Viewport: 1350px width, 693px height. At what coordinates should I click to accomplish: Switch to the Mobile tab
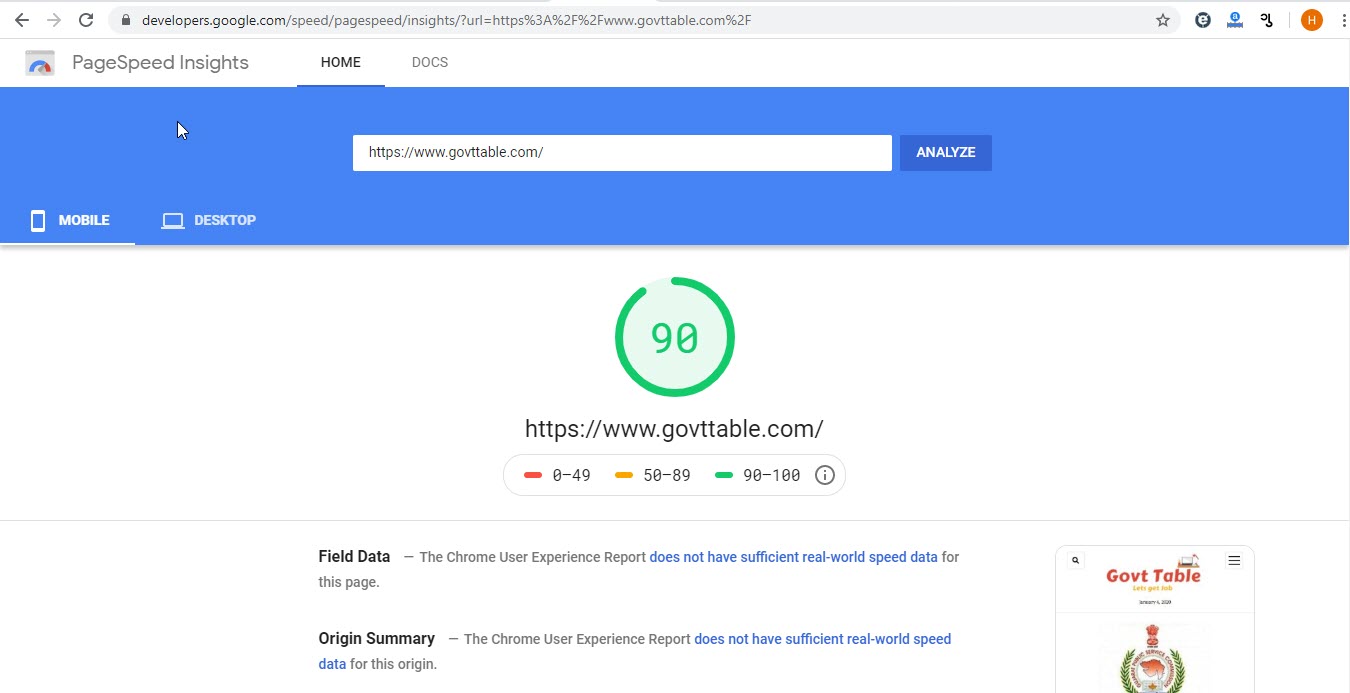pyautogui.click(x=84, y=220)
